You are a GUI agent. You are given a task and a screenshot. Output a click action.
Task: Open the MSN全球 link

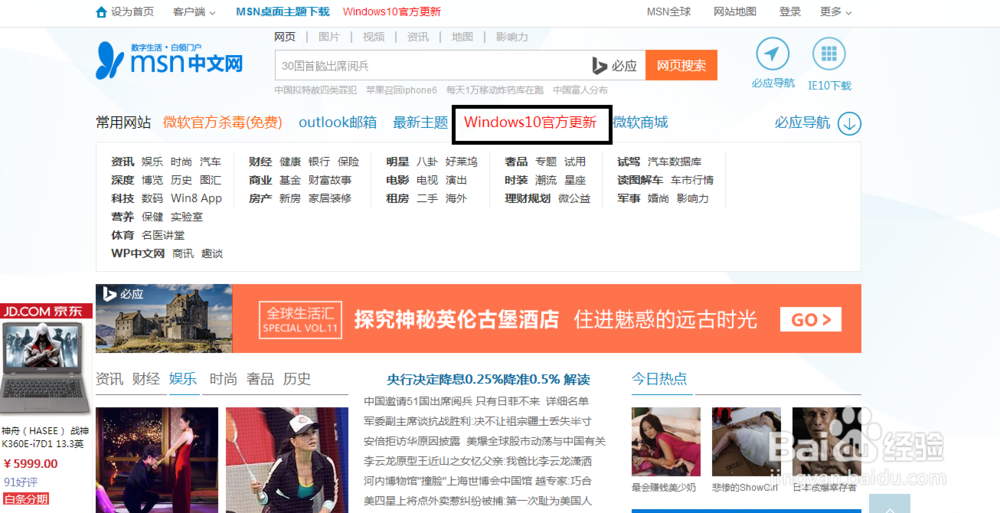[668, 11]
